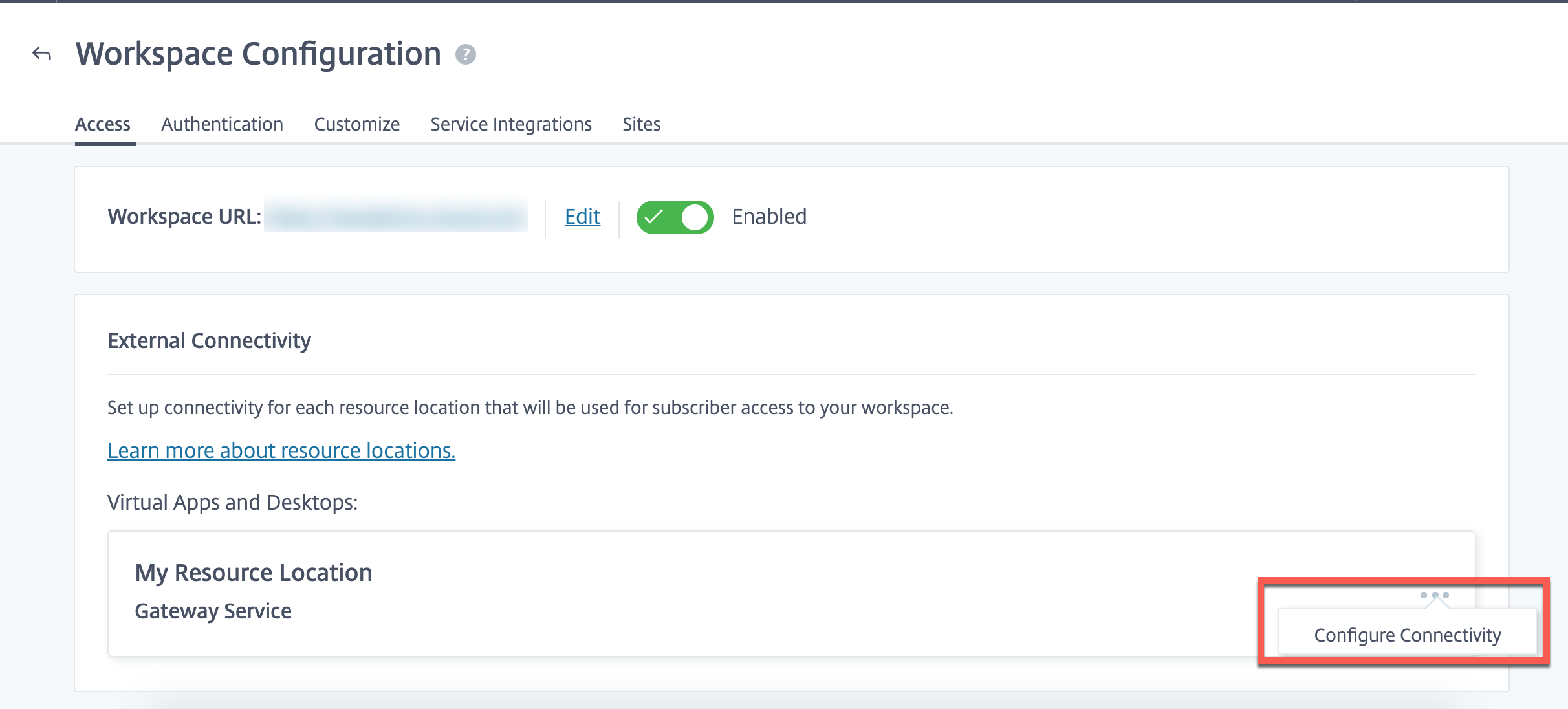Click the edit pencil icon for URL

pyautogui.click(x=580, y=217)
